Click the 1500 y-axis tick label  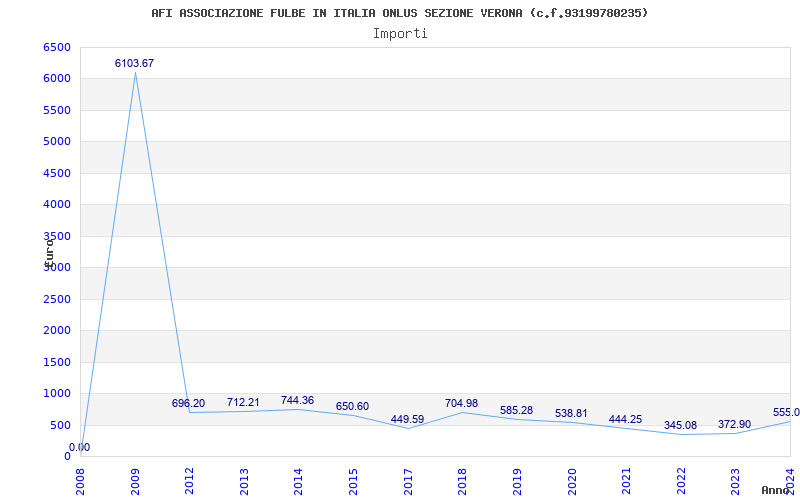[57, 362]
